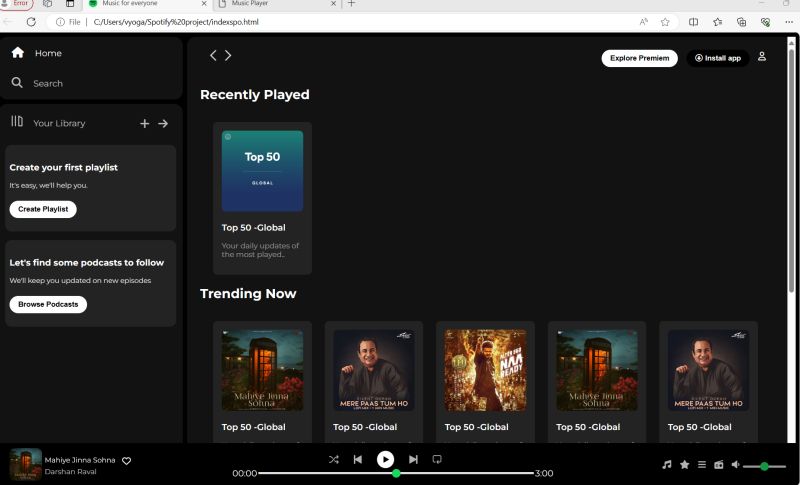Click the Trending Now heading

point(248,294)
